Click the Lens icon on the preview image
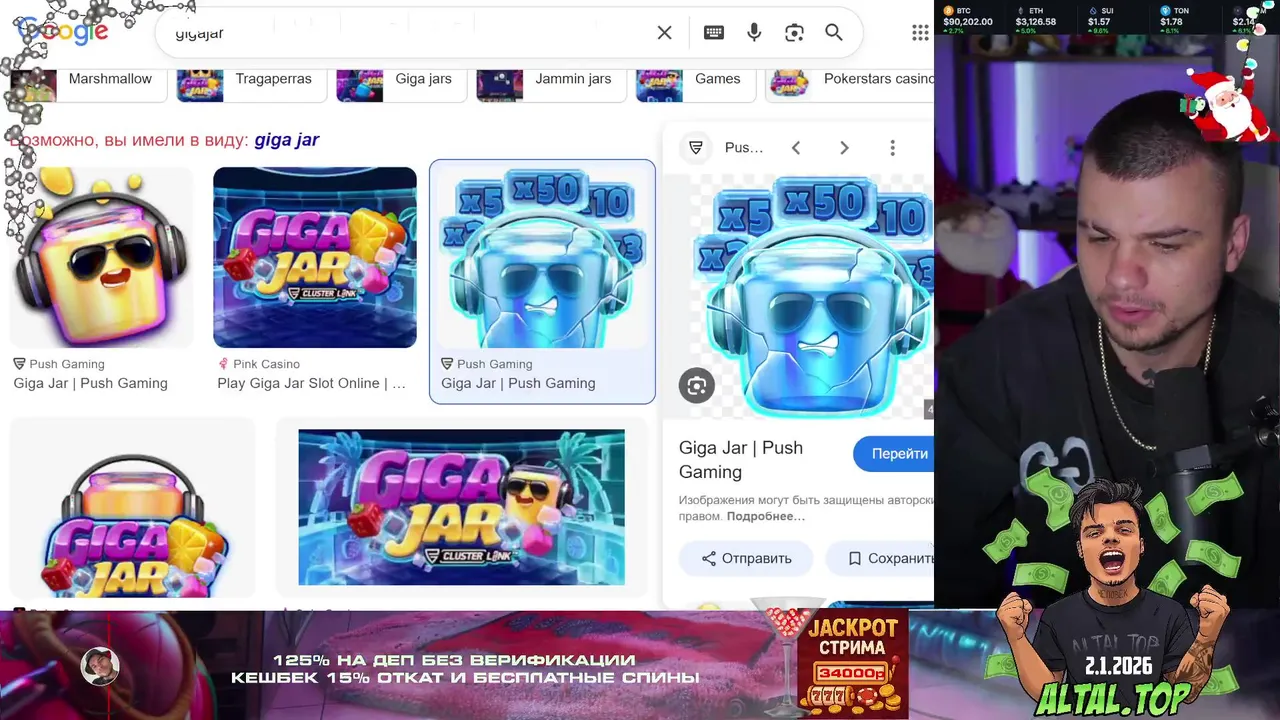Image resolution: width=1280 pixels, height=720 pixels. 697,386
